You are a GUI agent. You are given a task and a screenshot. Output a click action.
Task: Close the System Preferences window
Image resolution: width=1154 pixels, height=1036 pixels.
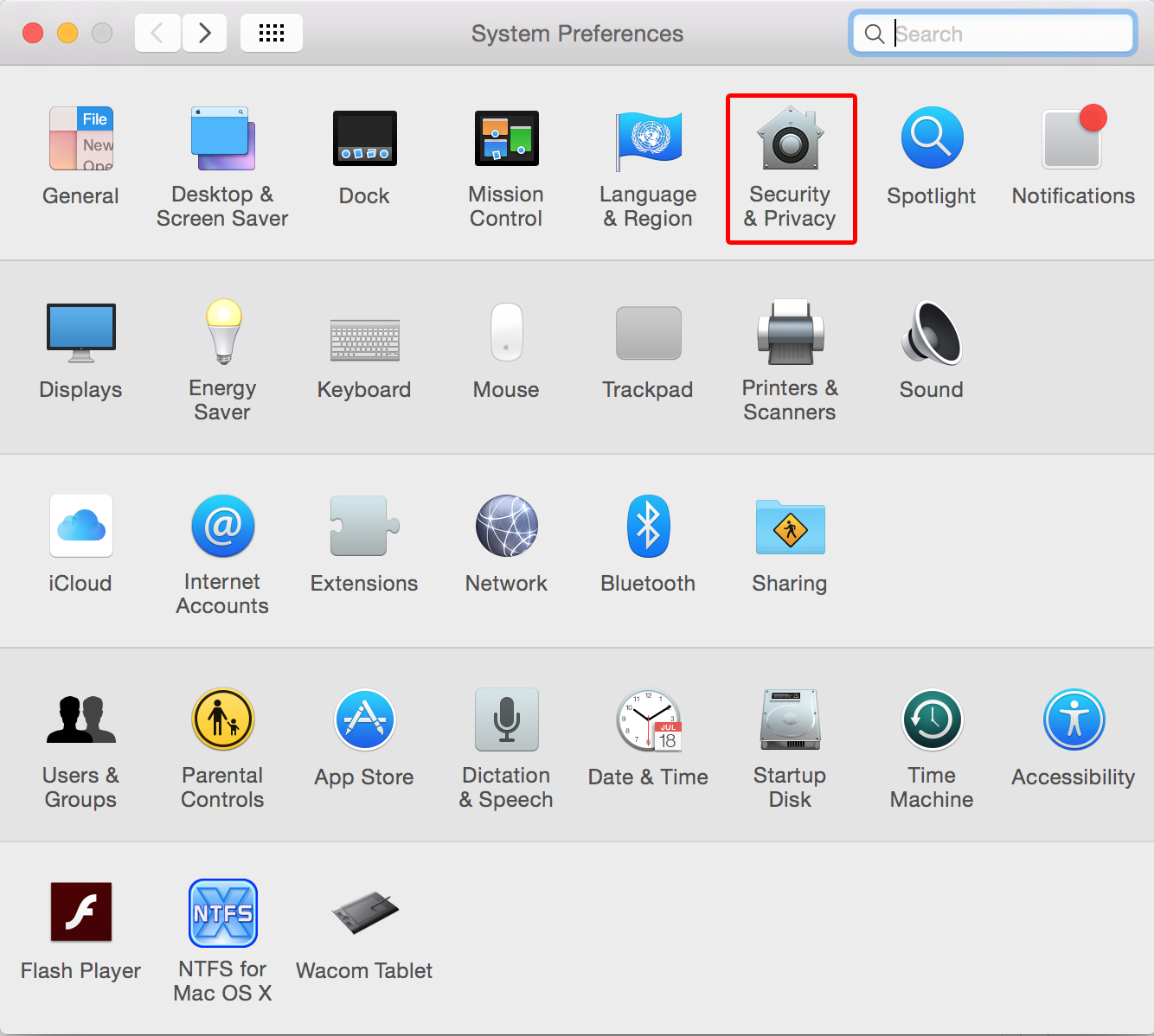pyautogui.click(x=33, y=33)
